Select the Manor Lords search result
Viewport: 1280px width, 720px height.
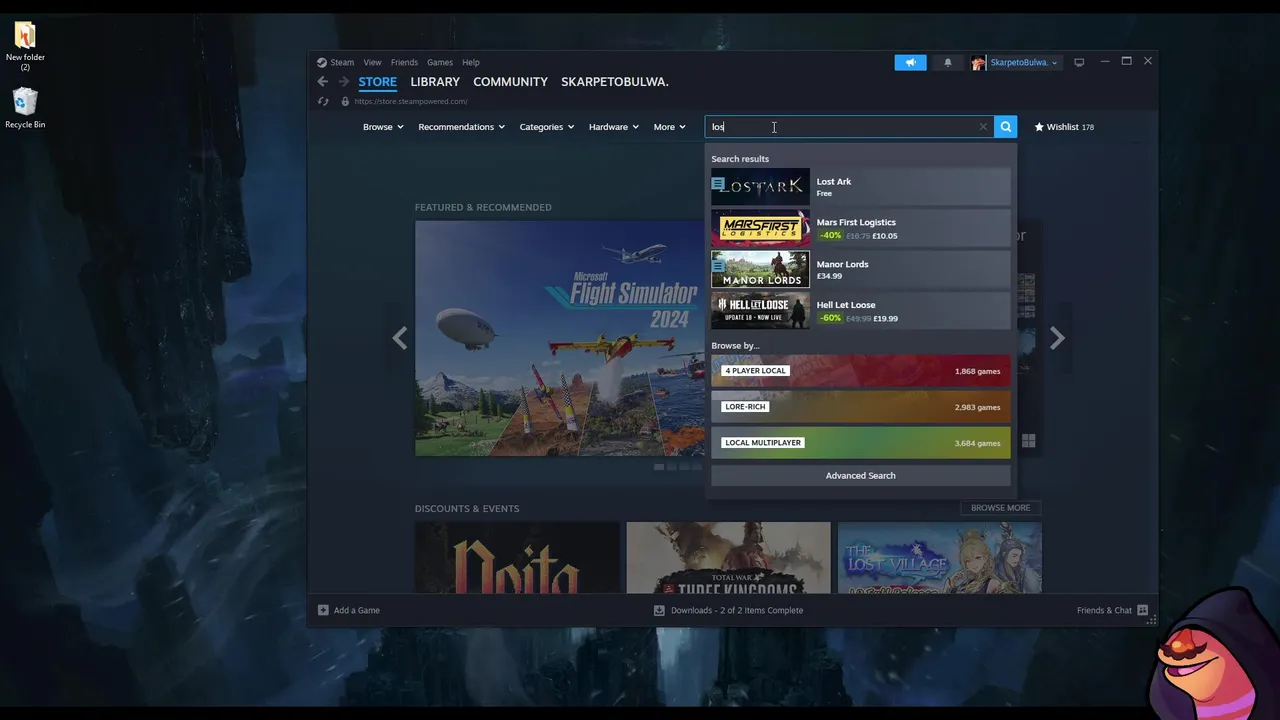860,270
